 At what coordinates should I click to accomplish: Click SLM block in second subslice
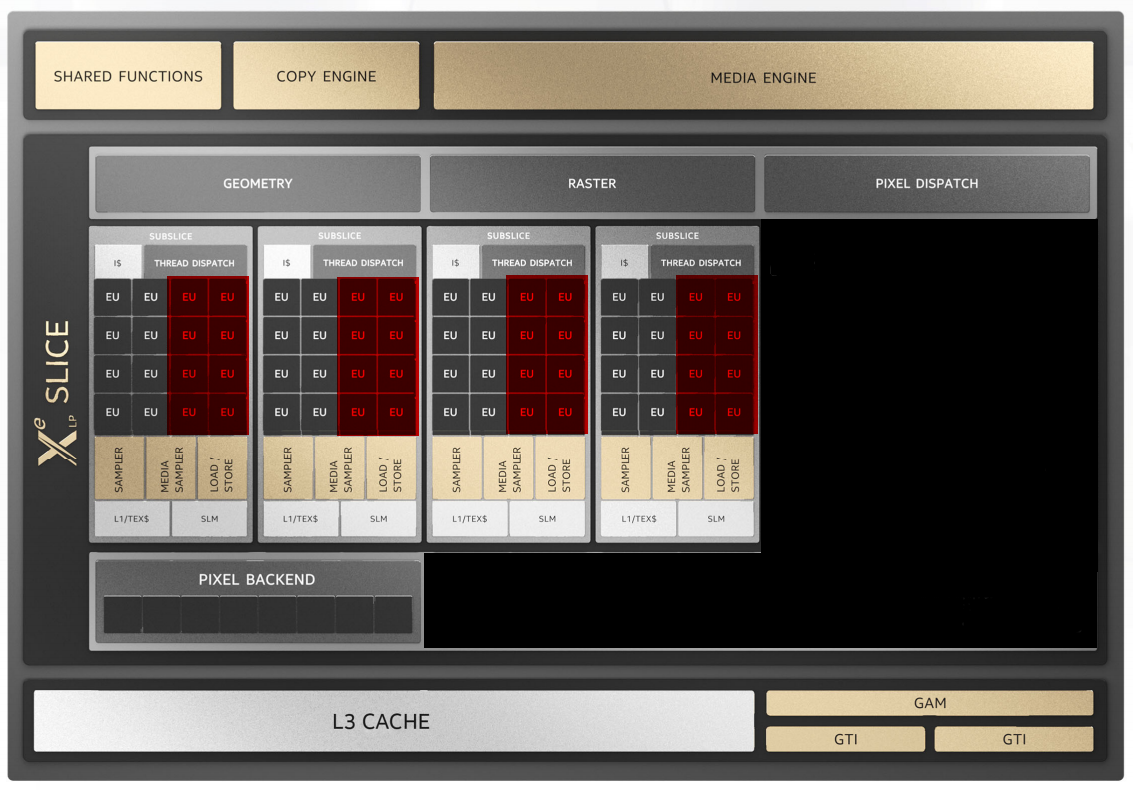(x=379, y=518)
